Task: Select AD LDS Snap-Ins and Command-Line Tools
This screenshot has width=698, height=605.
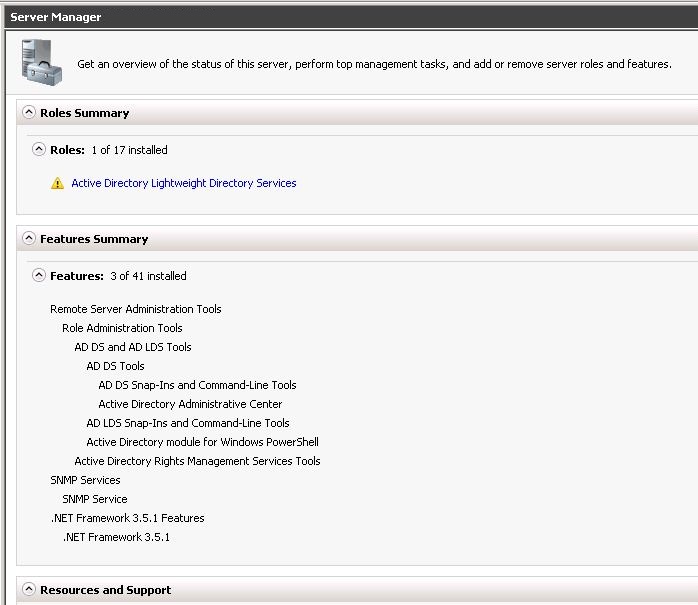Action: (x=188, y=423)
